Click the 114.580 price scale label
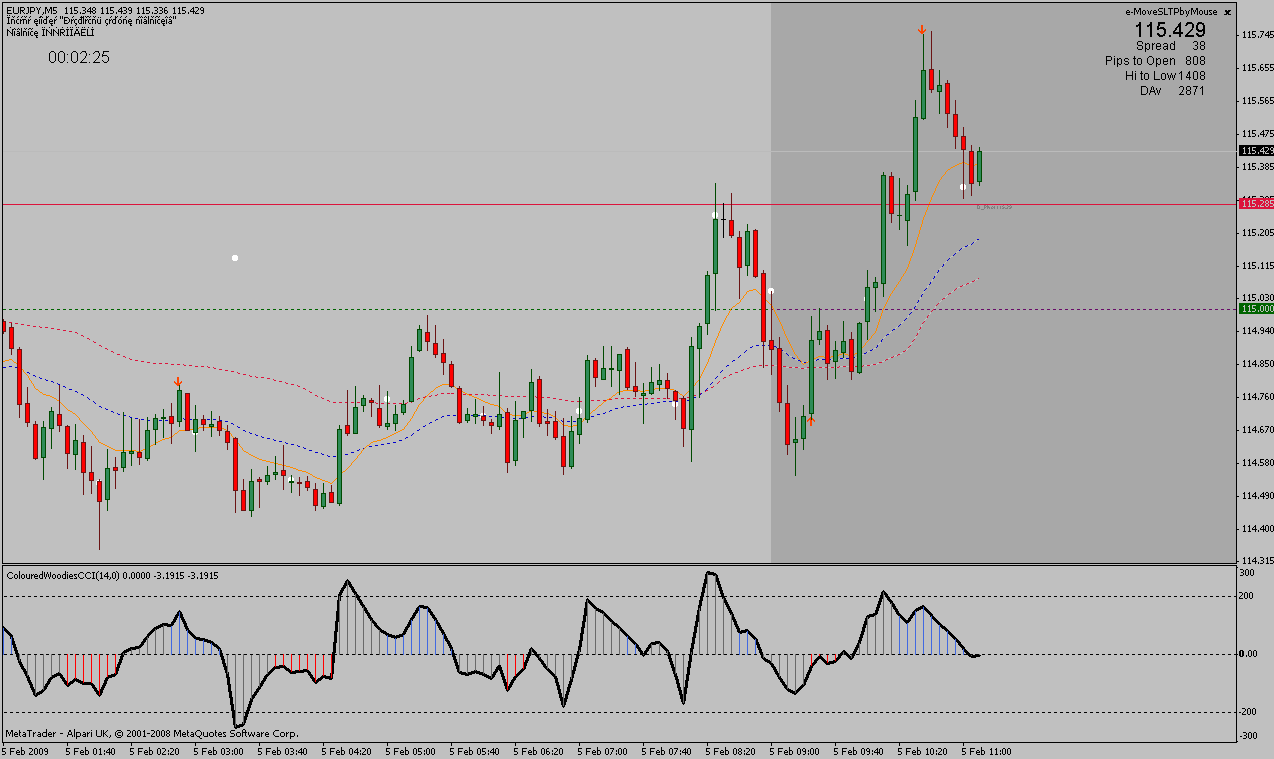This screenshot has height=759, width=1274. pyautogui.click(x=1257, y=463)
